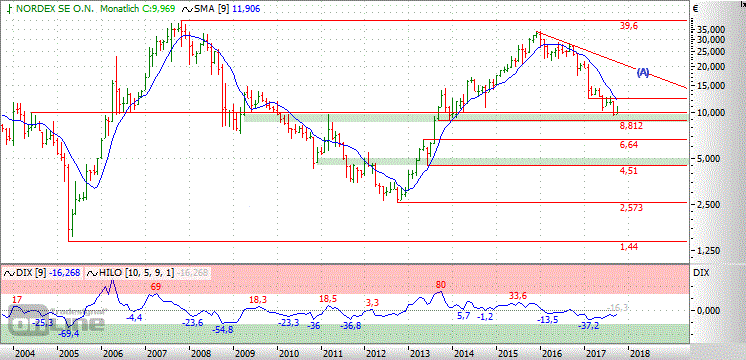The height and width of the screenshot is (360, 746).
Task: Select the (A) trendline marker
Action: coord(643,72)
